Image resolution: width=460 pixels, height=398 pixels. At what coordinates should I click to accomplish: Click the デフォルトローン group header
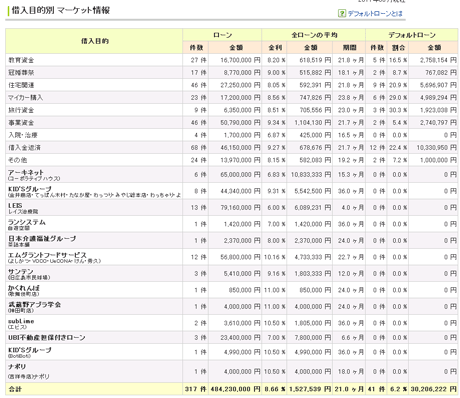[412, 35]
